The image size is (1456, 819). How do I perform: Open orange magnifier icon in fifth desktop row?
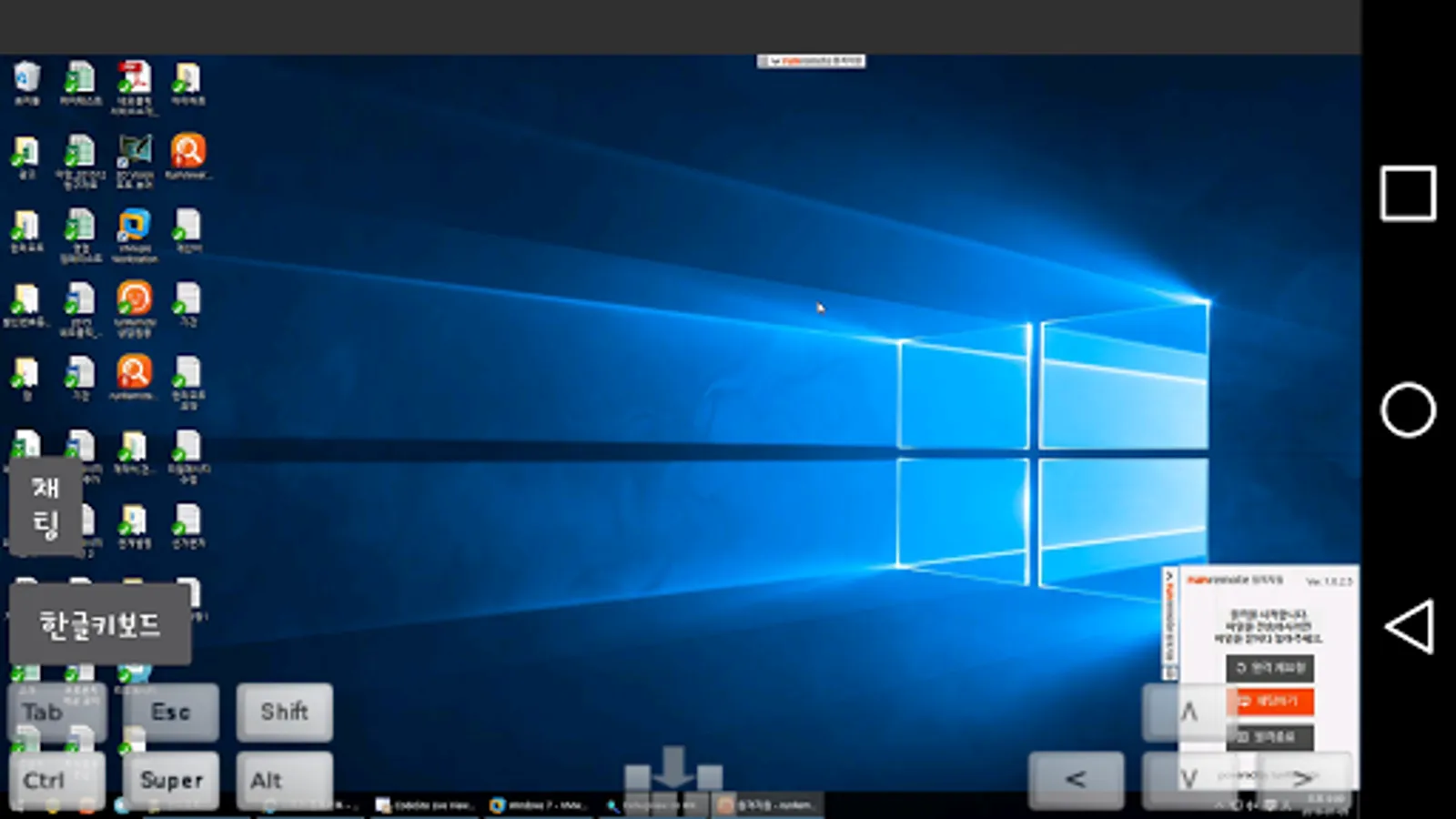point(134,378)
